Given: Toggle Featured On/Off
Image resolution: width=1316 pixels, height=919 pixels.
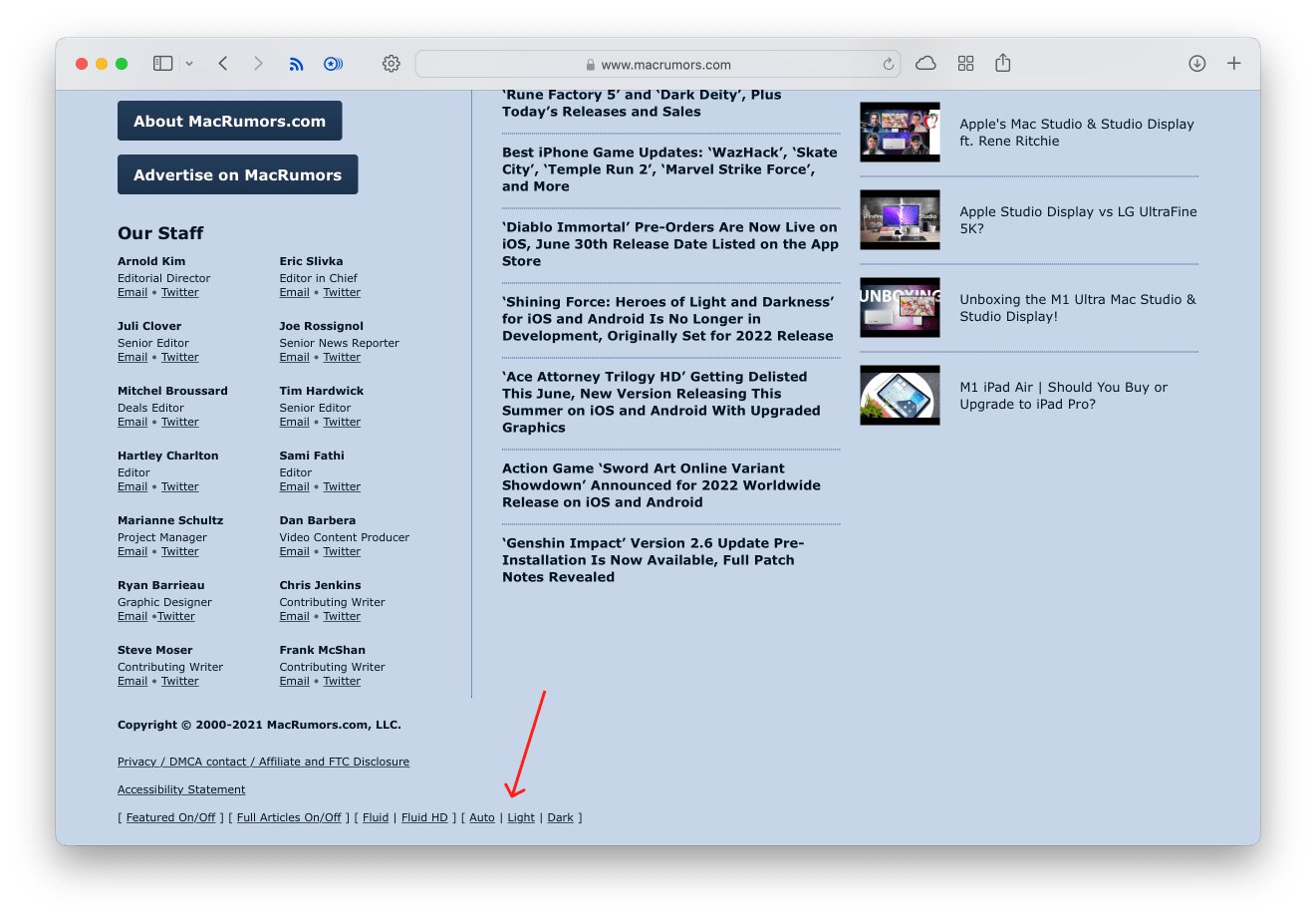Looking at the screenshot, I should pos(170,817).
